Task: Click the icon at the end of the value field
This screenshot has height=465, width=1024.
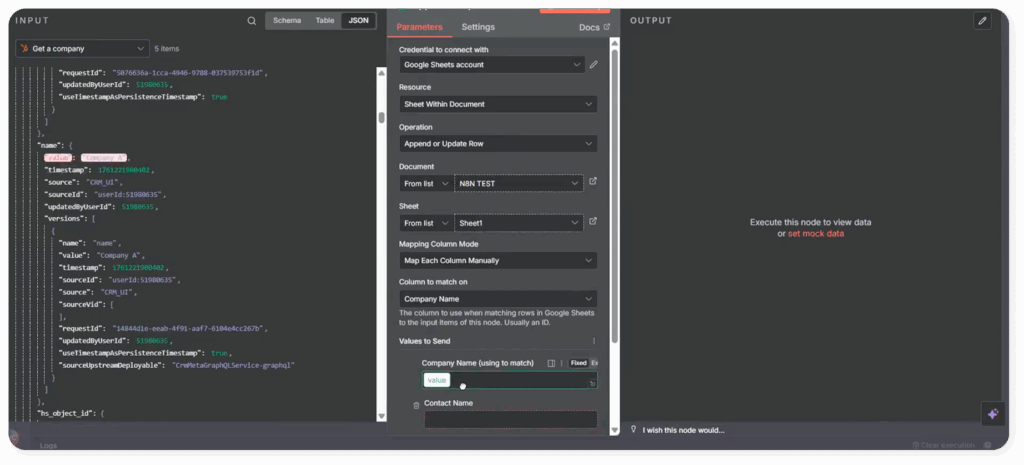Action: click(592, 384)
